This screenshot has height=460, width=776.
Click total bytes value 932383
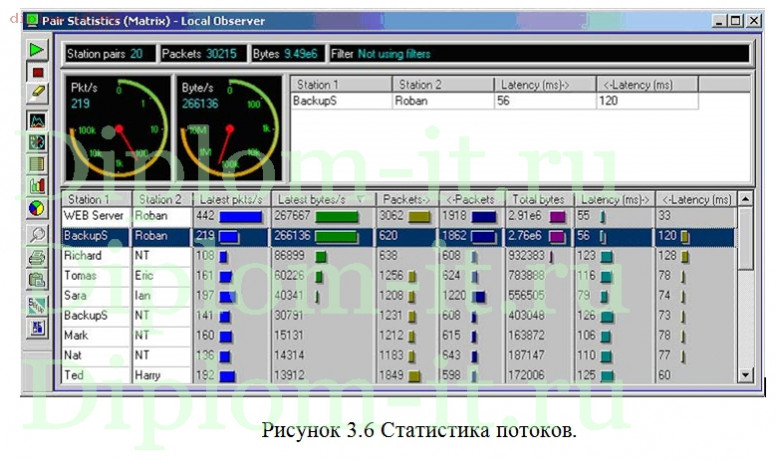coord(526,256)
